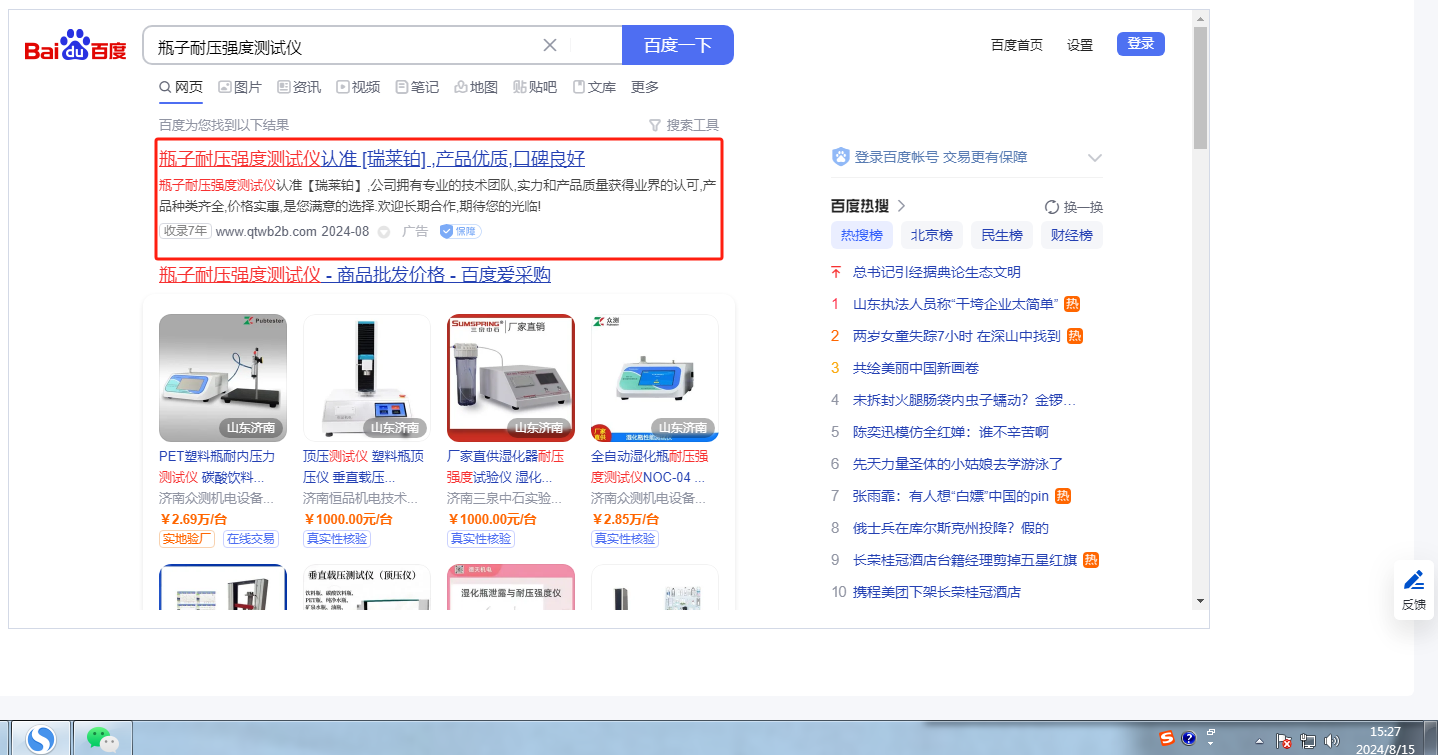Click the page scrollbar down arrow
The width and height of the screenshot is (1438, 755).
1200,601
